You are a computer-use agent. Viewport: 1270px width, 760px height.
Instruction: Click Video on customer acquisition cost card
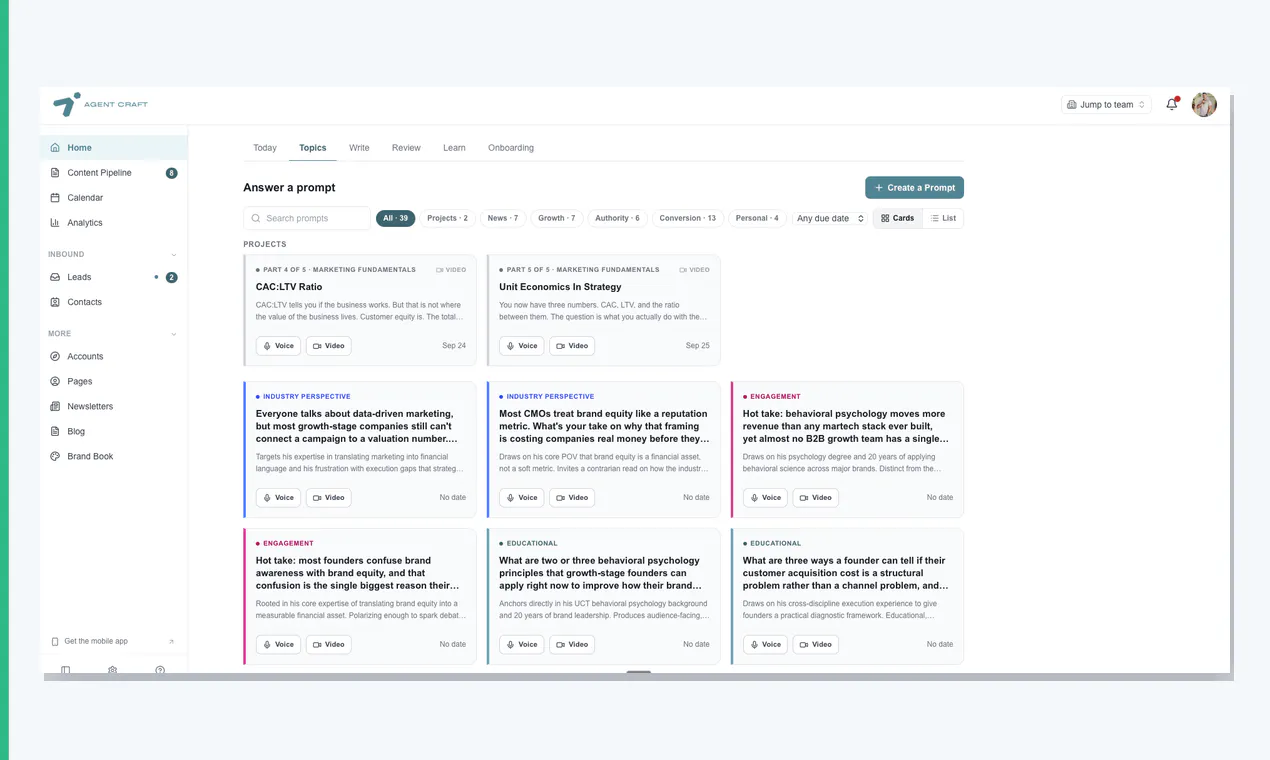[x=815, y=644]
